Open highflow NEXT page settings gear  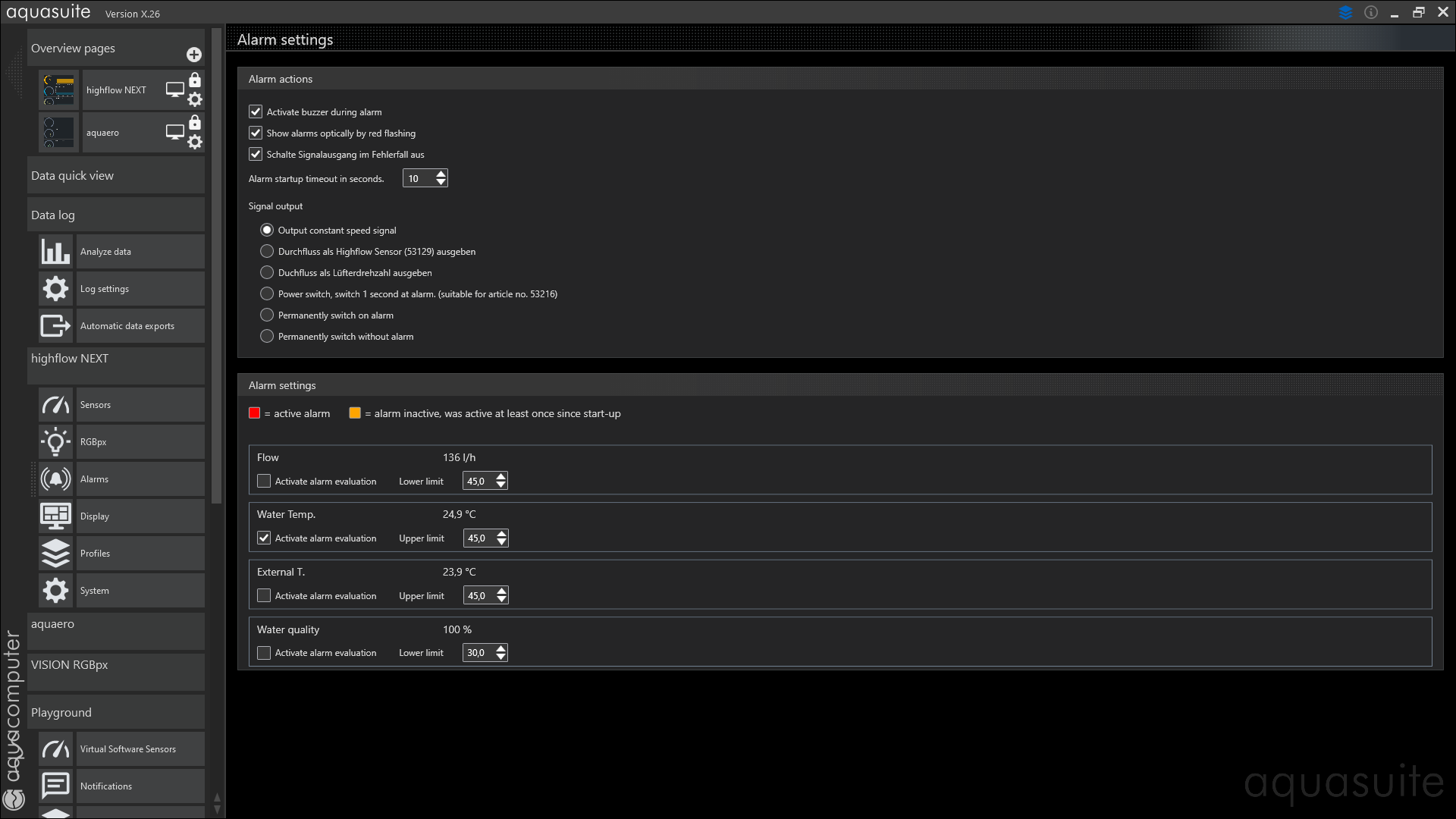[195, 99]
